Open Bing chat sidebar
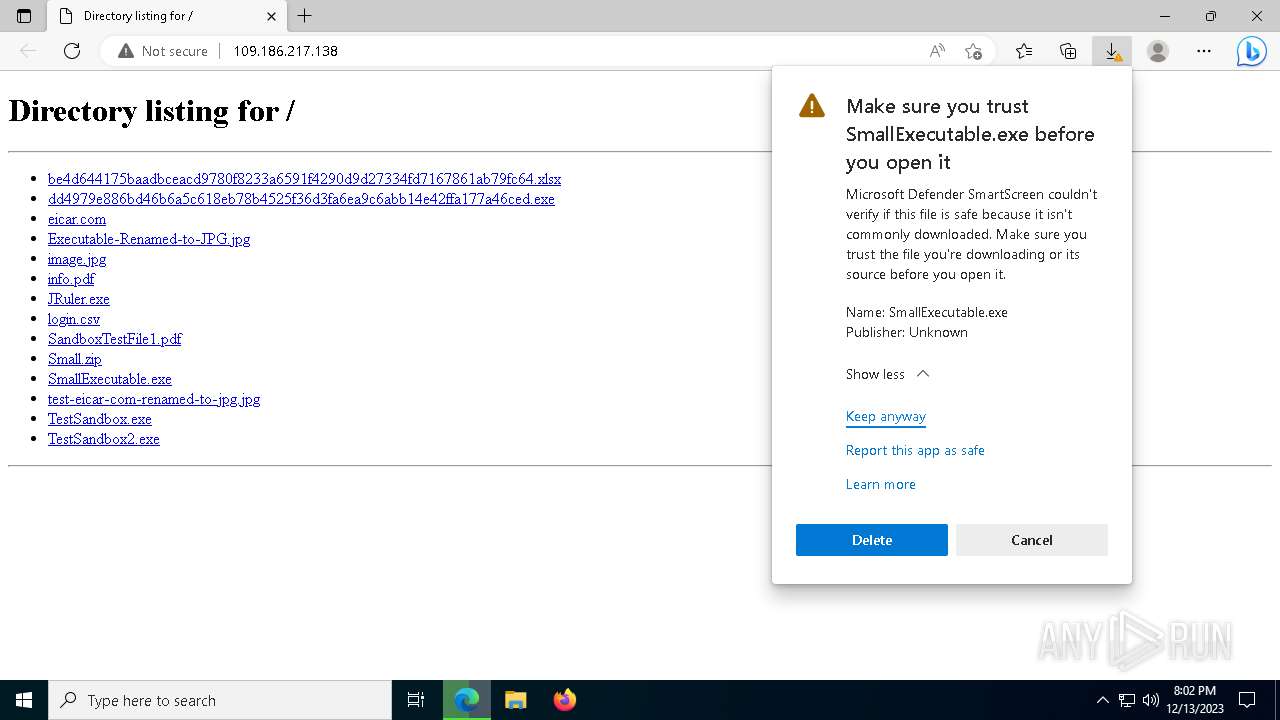Screen dimensions: 1280x720 point(1251,51)
